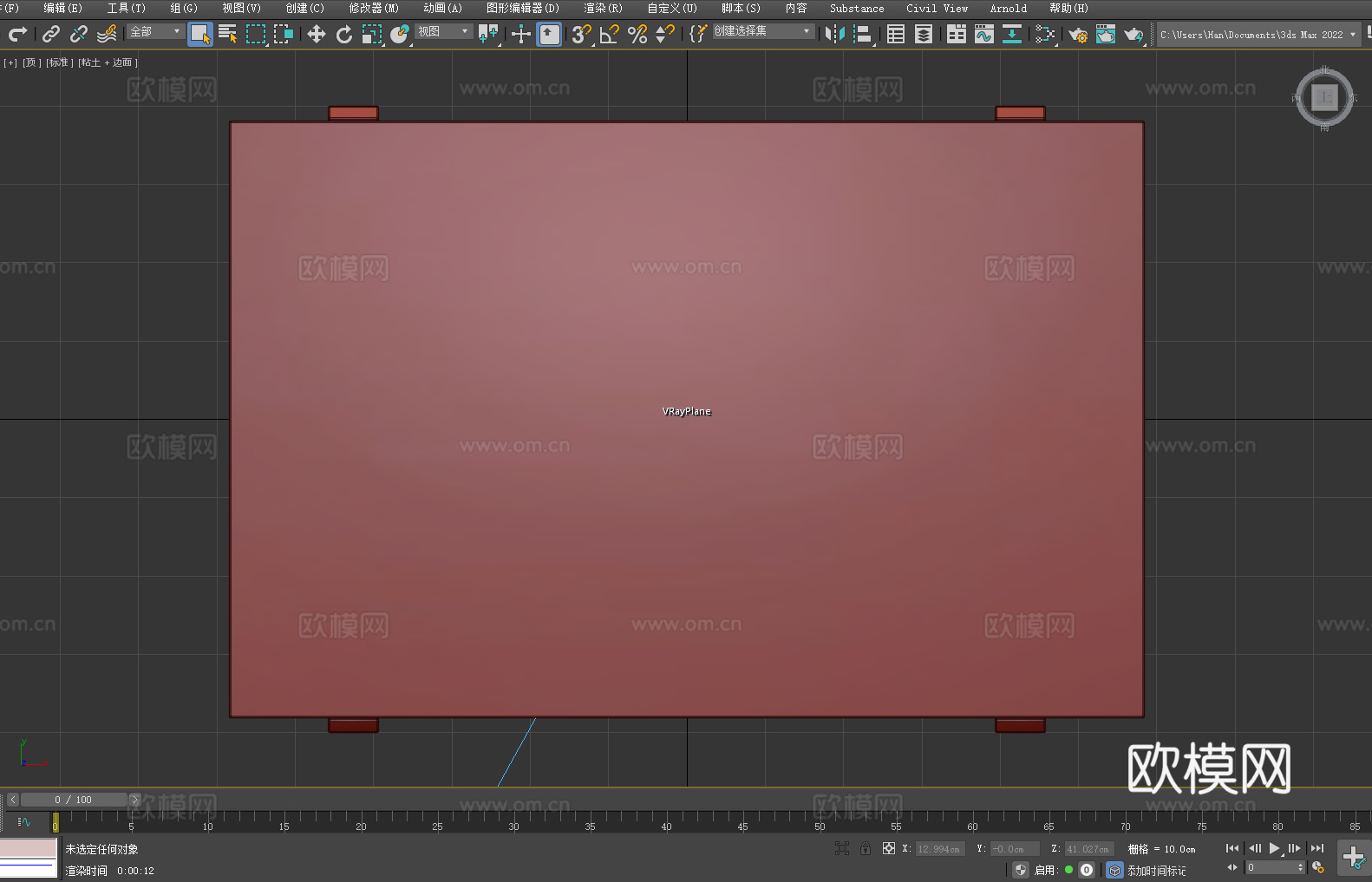The image size is (1372, 882).
Task: Select the Unlink Selection icon
Action: pyautogui.click(x=79, y=34)
